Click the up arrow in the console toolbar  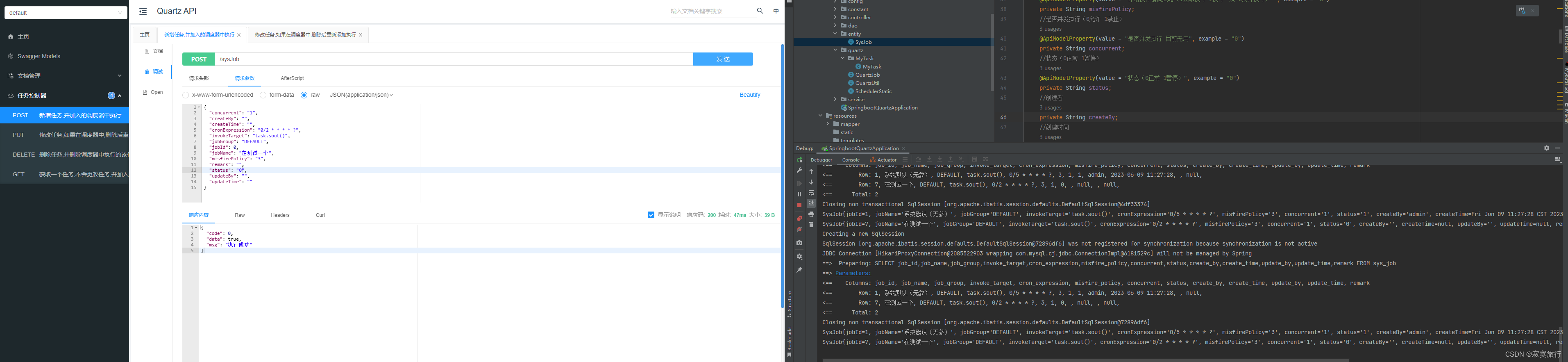pyautogui.click(x=811, y=171)
